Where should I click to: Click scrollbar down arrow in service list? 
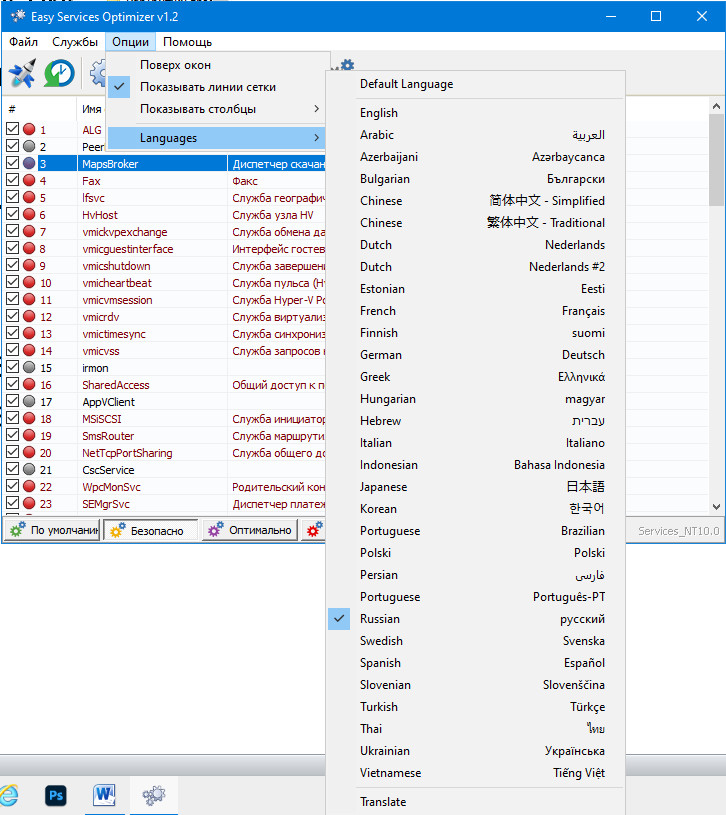(x=717, y=506)
